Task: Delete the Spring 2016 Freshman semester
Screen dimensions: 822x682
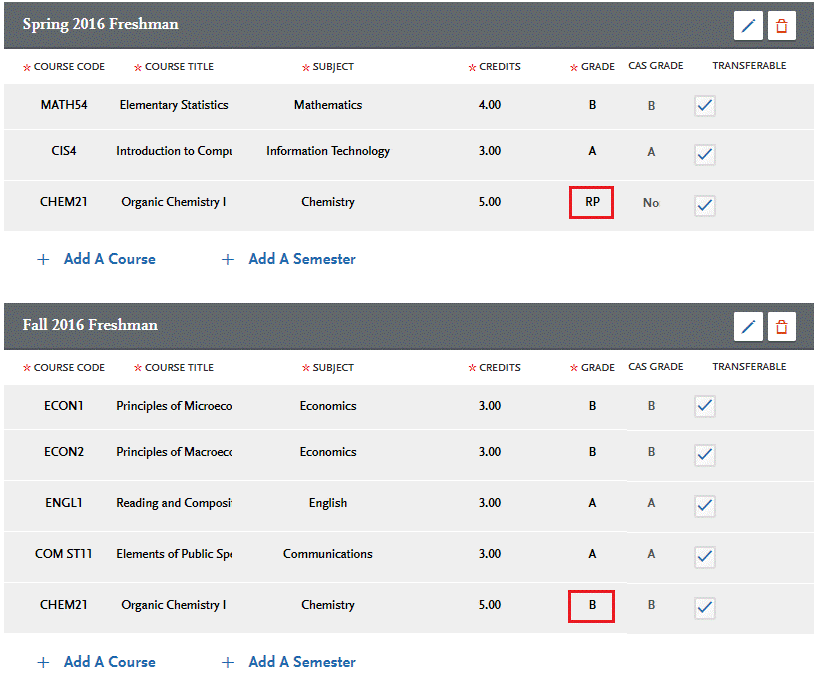Action: (782, 26)
